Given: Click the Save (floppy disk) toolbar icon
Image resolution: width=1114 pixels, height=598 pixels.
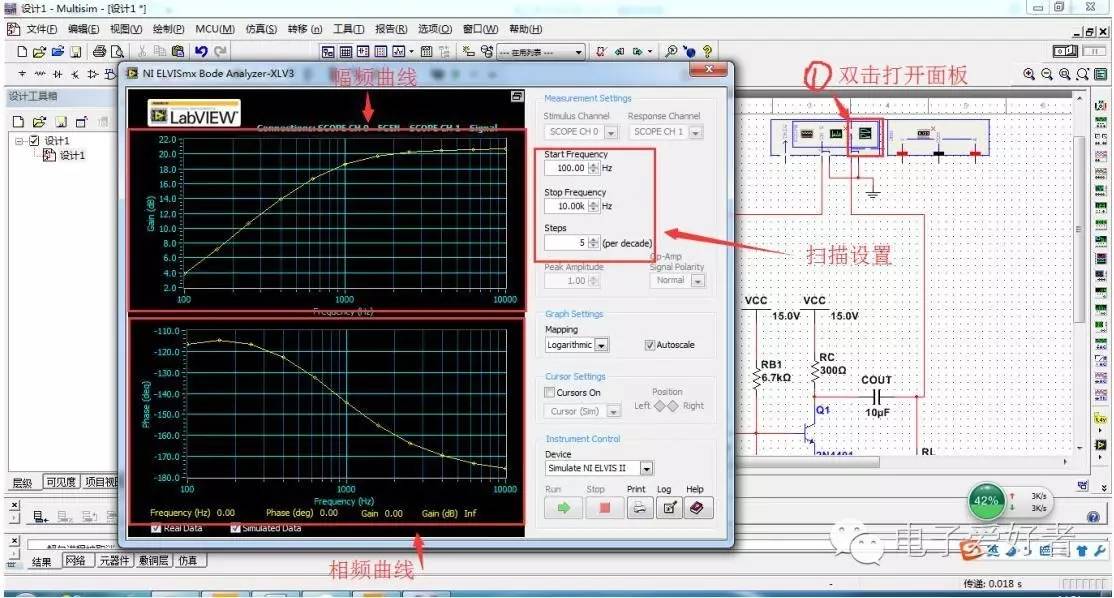Looking at the screenshot, I should tap(75, 51).
